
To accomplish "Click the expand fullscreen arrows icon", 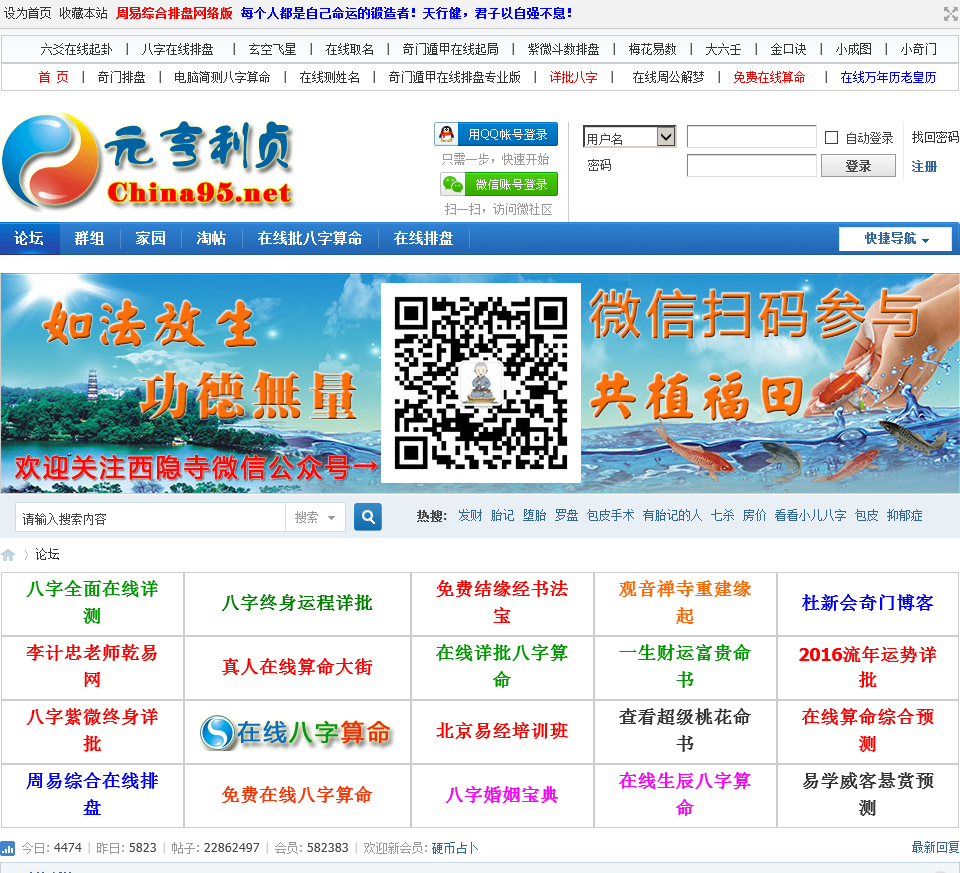I will [951, 13].
